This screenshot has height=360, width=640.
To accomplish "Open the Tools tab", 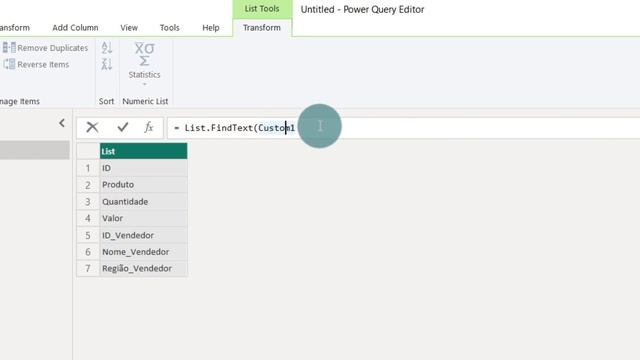I will pos(169,28).
